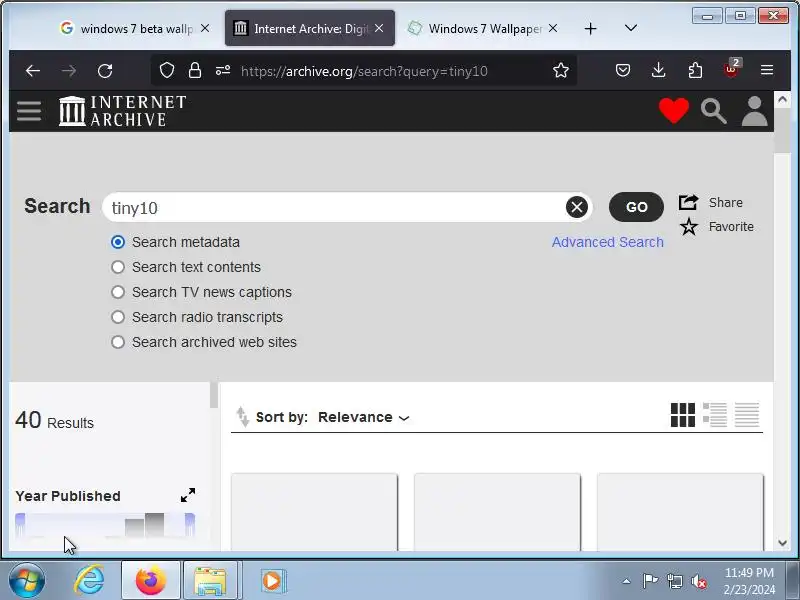Screen dimensions: 800x600
Task: Open Windows Explorer from taskbar
Action: point(210,581)
